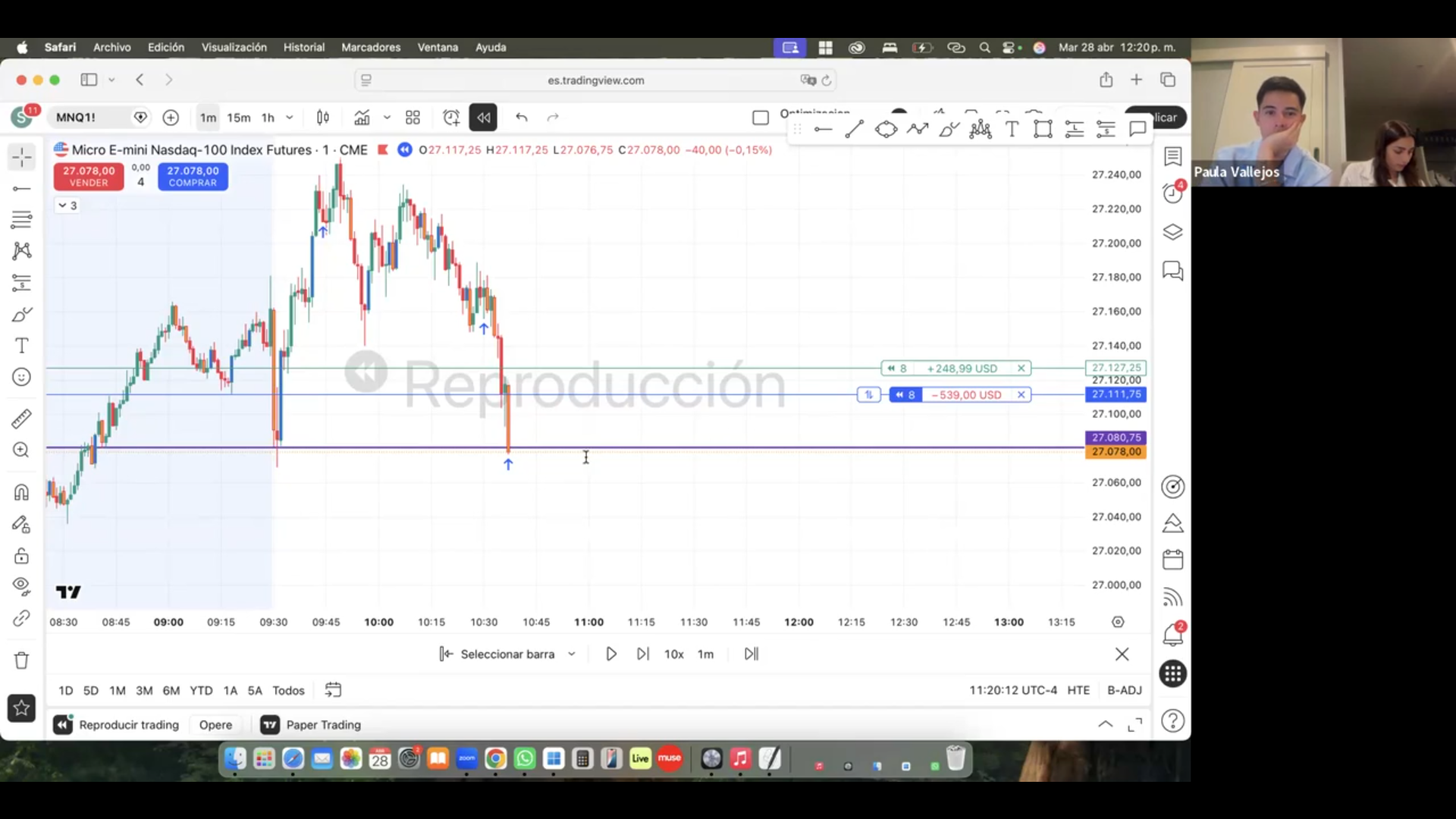Open the emoji icons tool
This screenshot has height=819, width=1456.
click(x=21, y=377)
